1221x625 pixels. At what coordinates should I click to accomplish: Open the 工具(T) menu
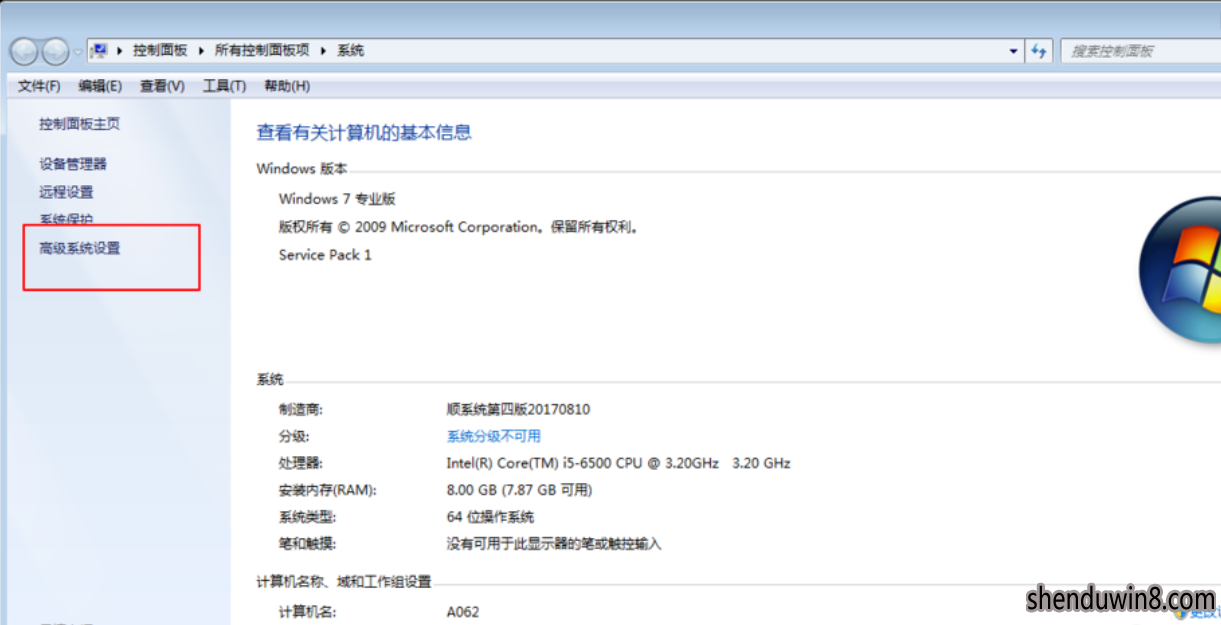[x=224, y=86]
